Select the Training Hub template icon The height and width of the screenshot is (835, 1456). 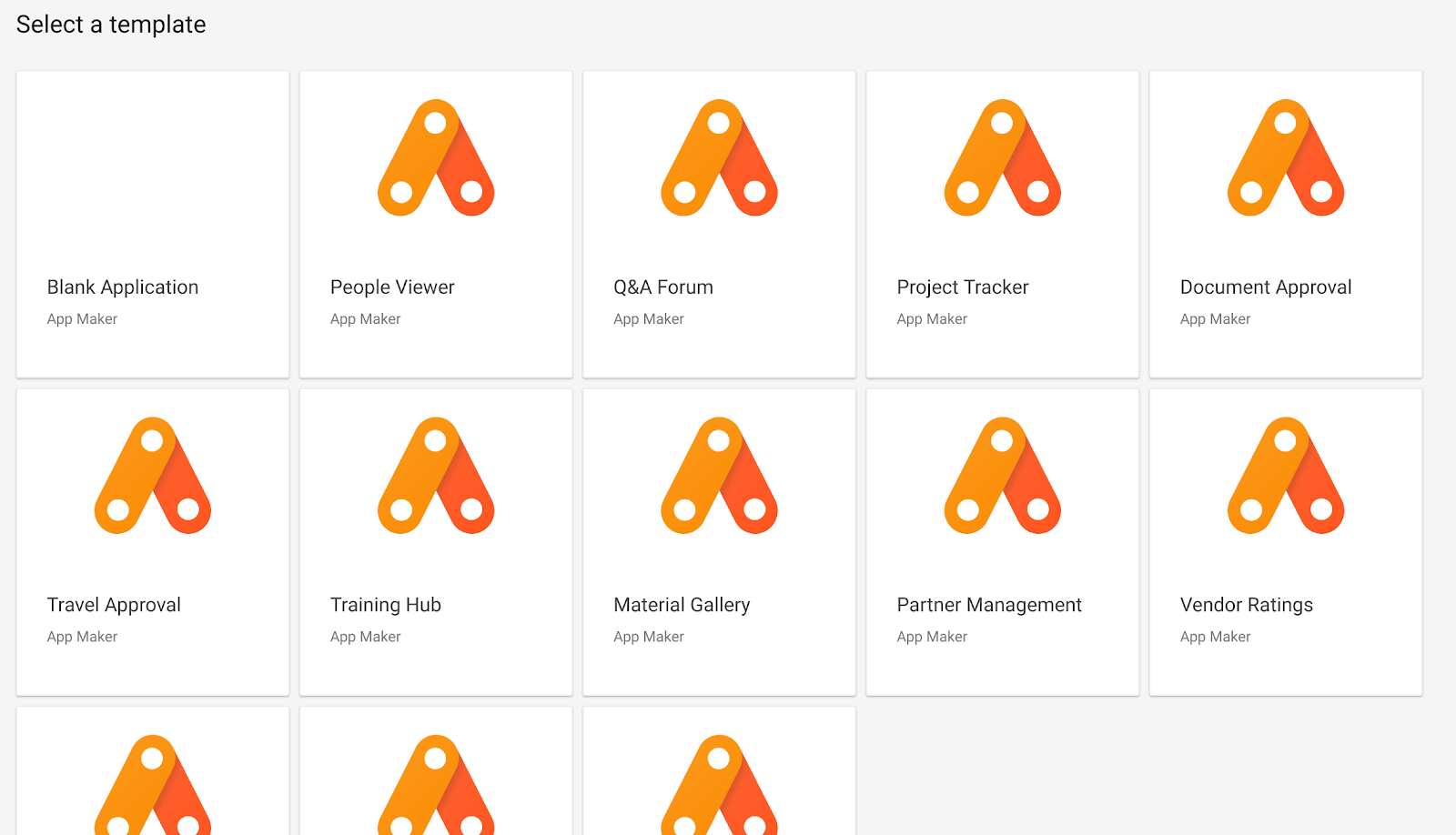436,476
